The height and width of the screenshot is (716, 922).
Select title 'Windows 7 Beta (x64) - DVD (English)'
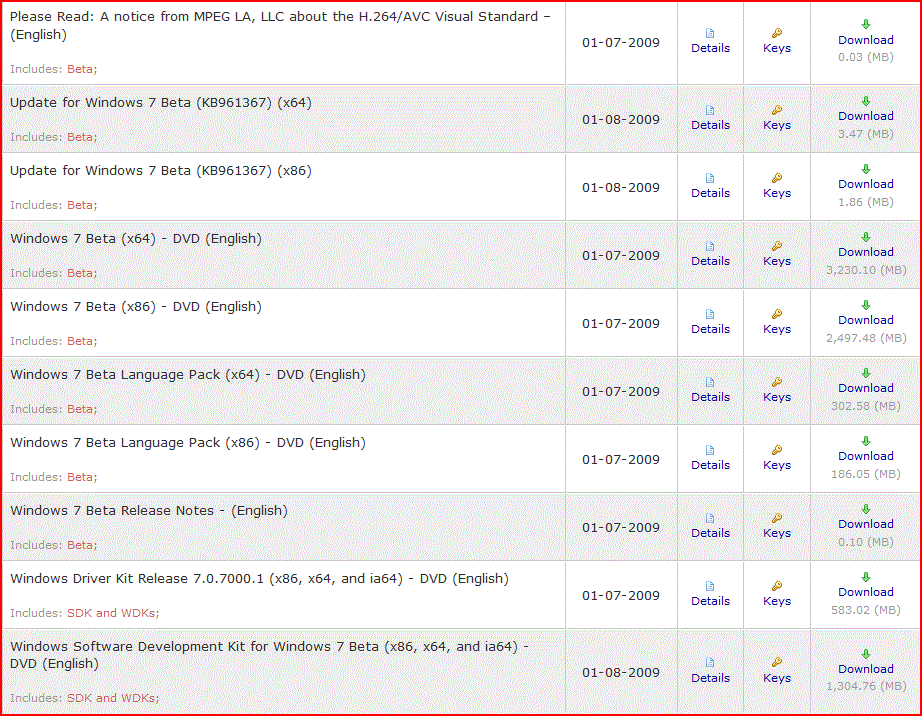(x=136, y=239)
